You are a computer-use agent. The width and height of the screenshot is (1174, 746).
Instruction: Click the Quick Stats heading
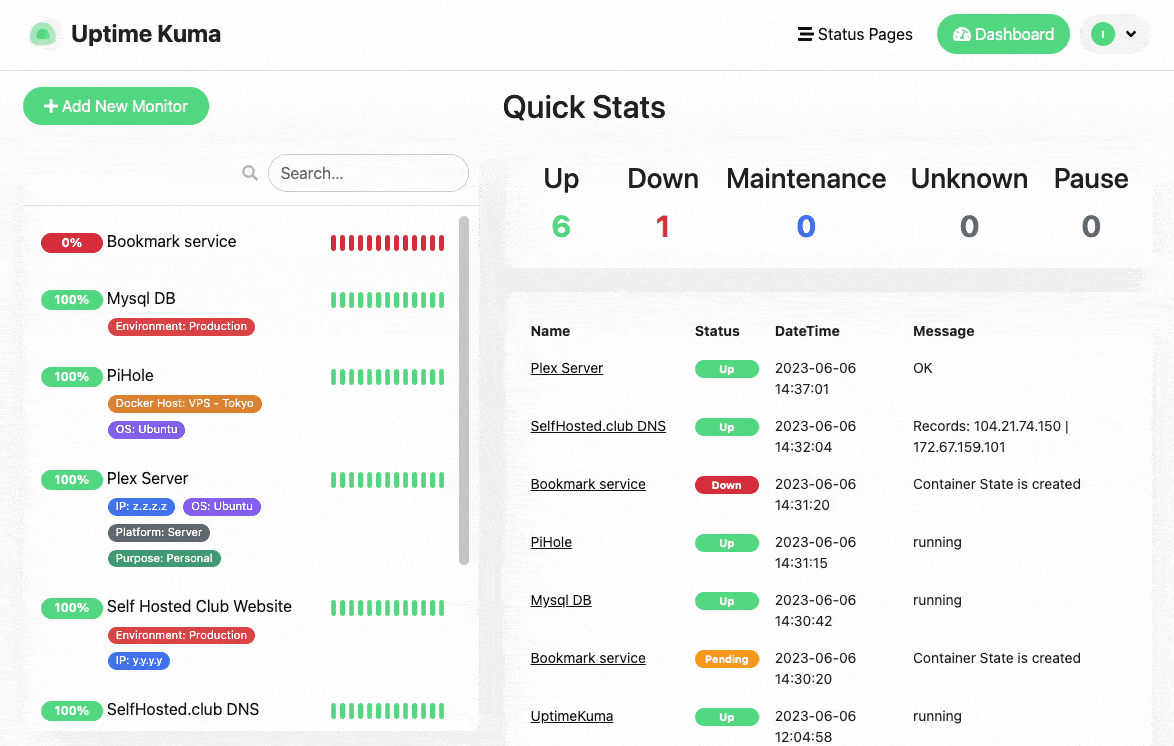(584, 107)
